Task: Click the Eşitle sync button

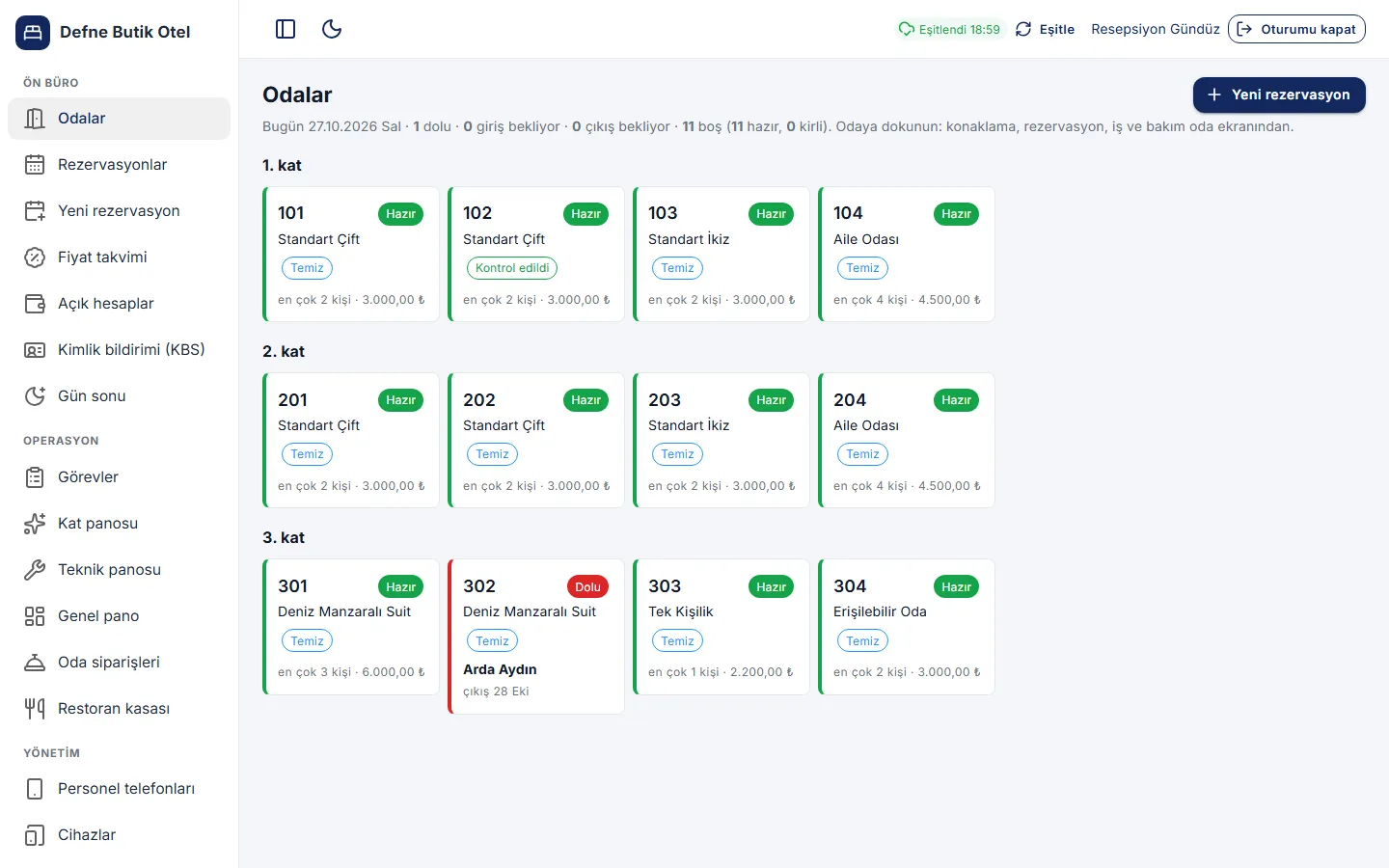Action: 1045,29
